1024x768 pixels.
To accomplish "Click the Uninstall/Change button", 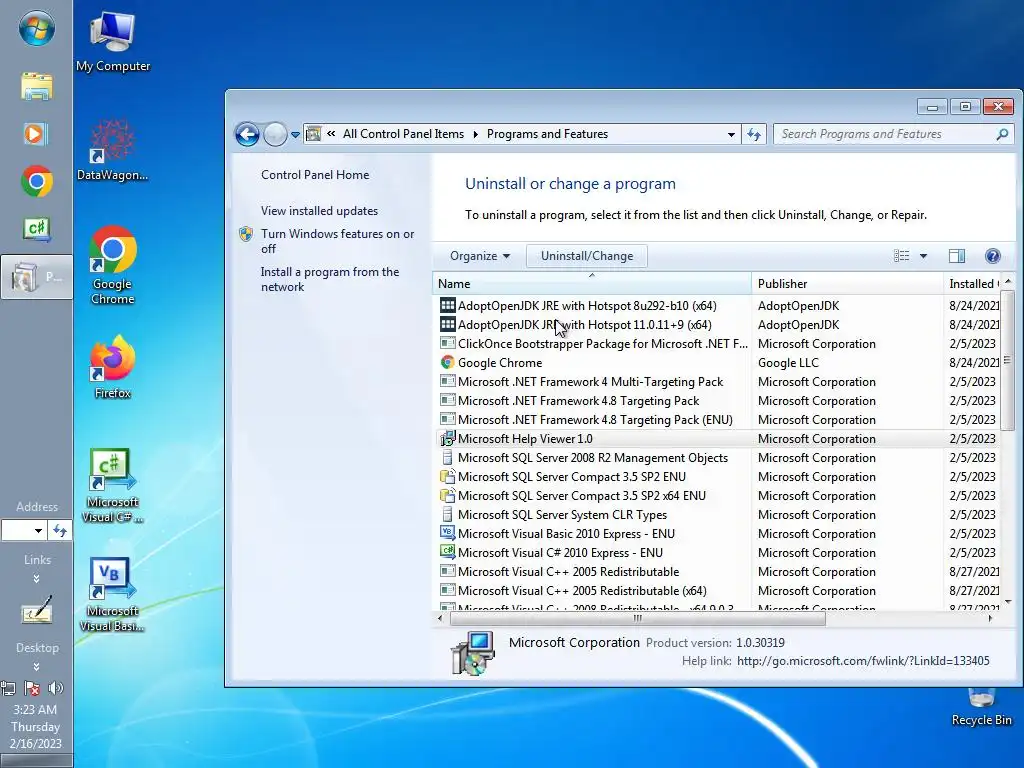I will click(586, 256).
